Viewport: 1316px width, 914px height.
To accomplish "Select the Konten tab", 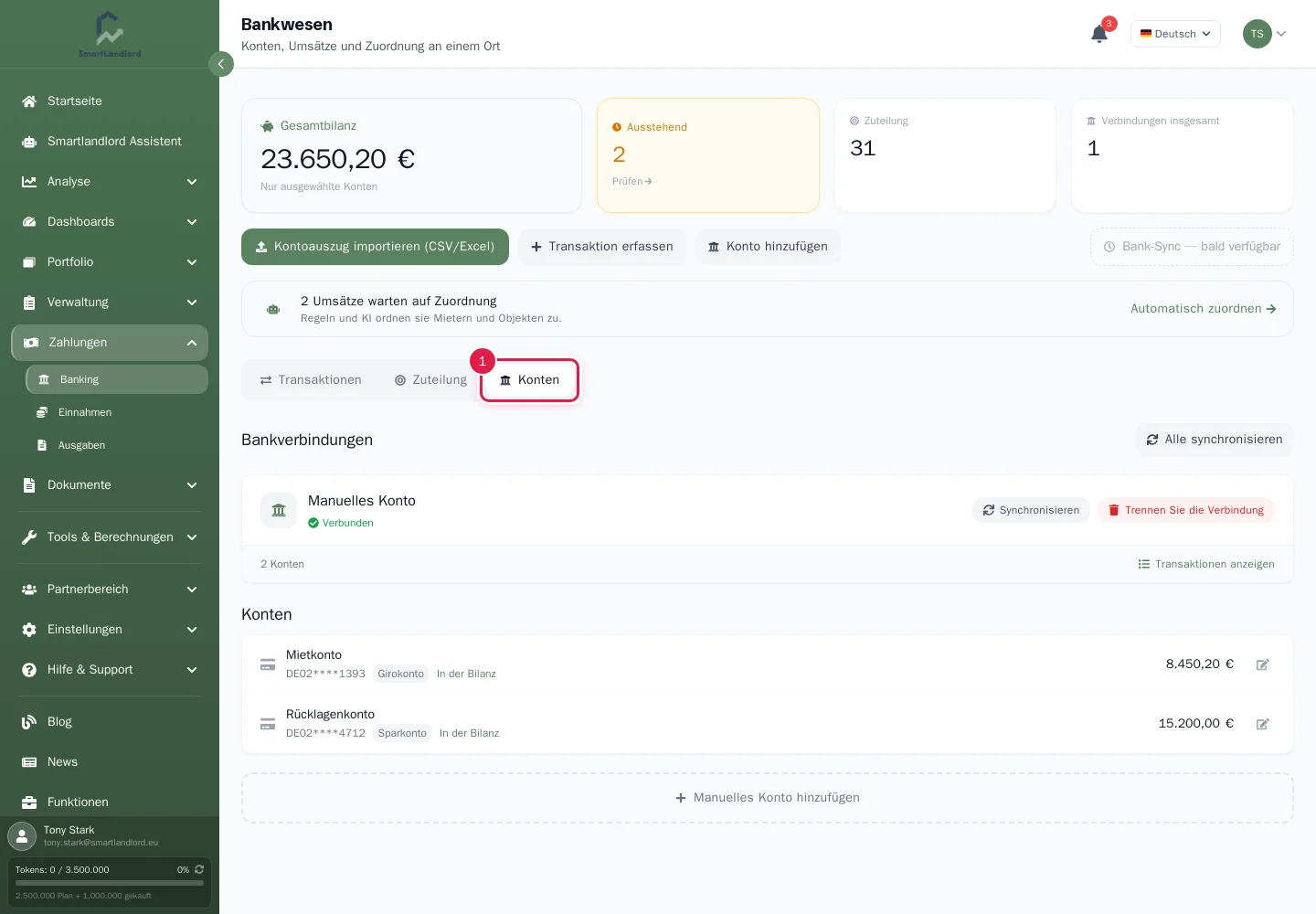I will pos(530,380).
